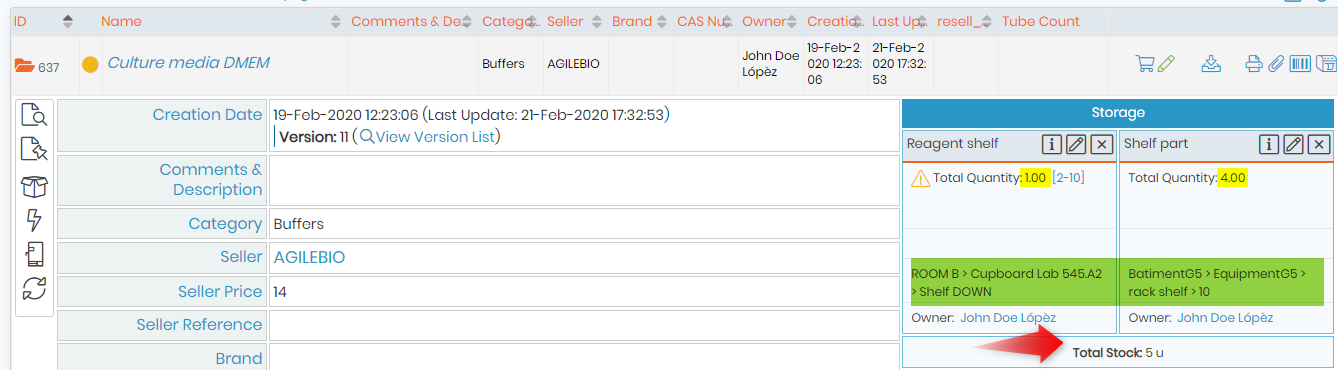Image resolution: width=1338 pixels, height=370 pixels.
Task: Click the refresh arrows sidebar icon
Action: click(35, 289)
